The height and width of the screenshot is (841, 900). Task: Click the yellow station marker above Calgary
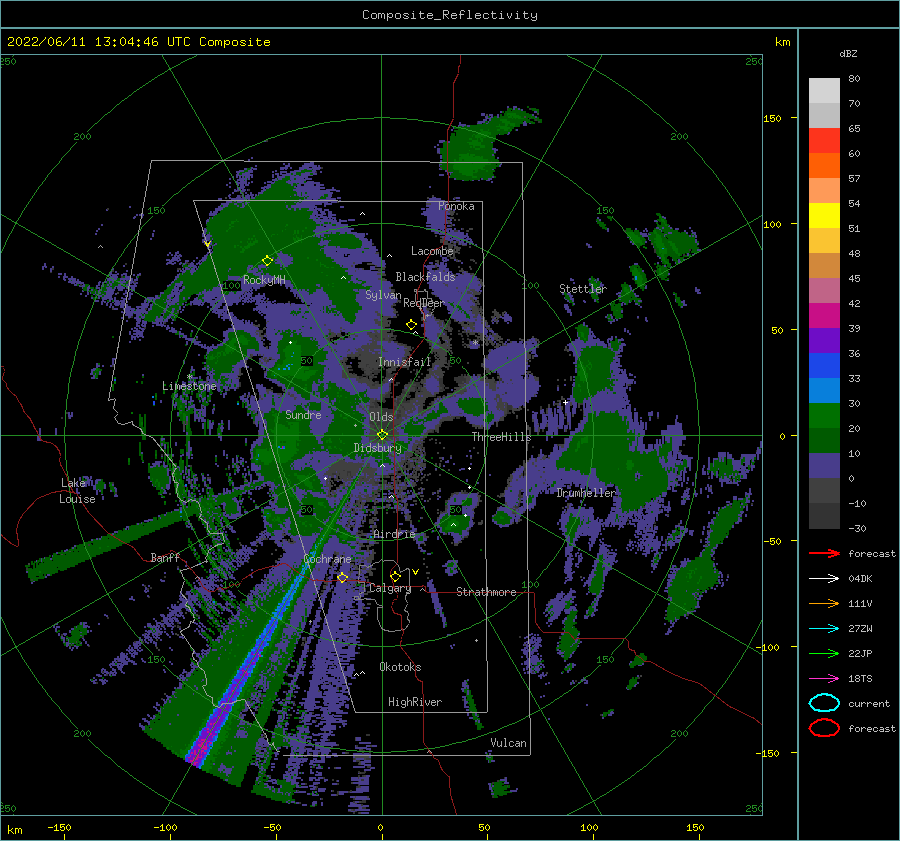click(395, 576)
